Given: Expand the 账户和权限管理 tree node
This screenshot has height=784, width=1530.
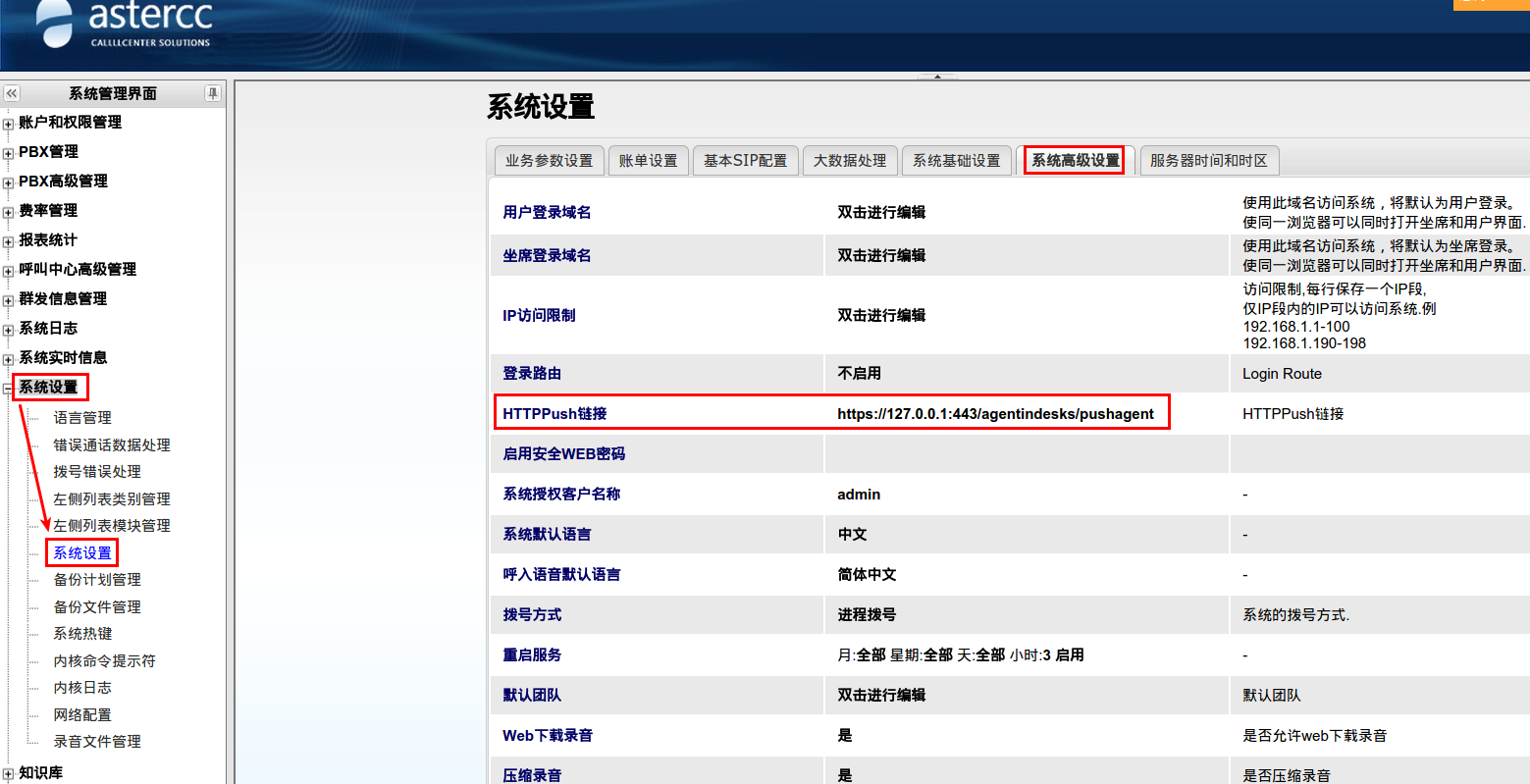Looking at the screenshot, I should (8, 124).
